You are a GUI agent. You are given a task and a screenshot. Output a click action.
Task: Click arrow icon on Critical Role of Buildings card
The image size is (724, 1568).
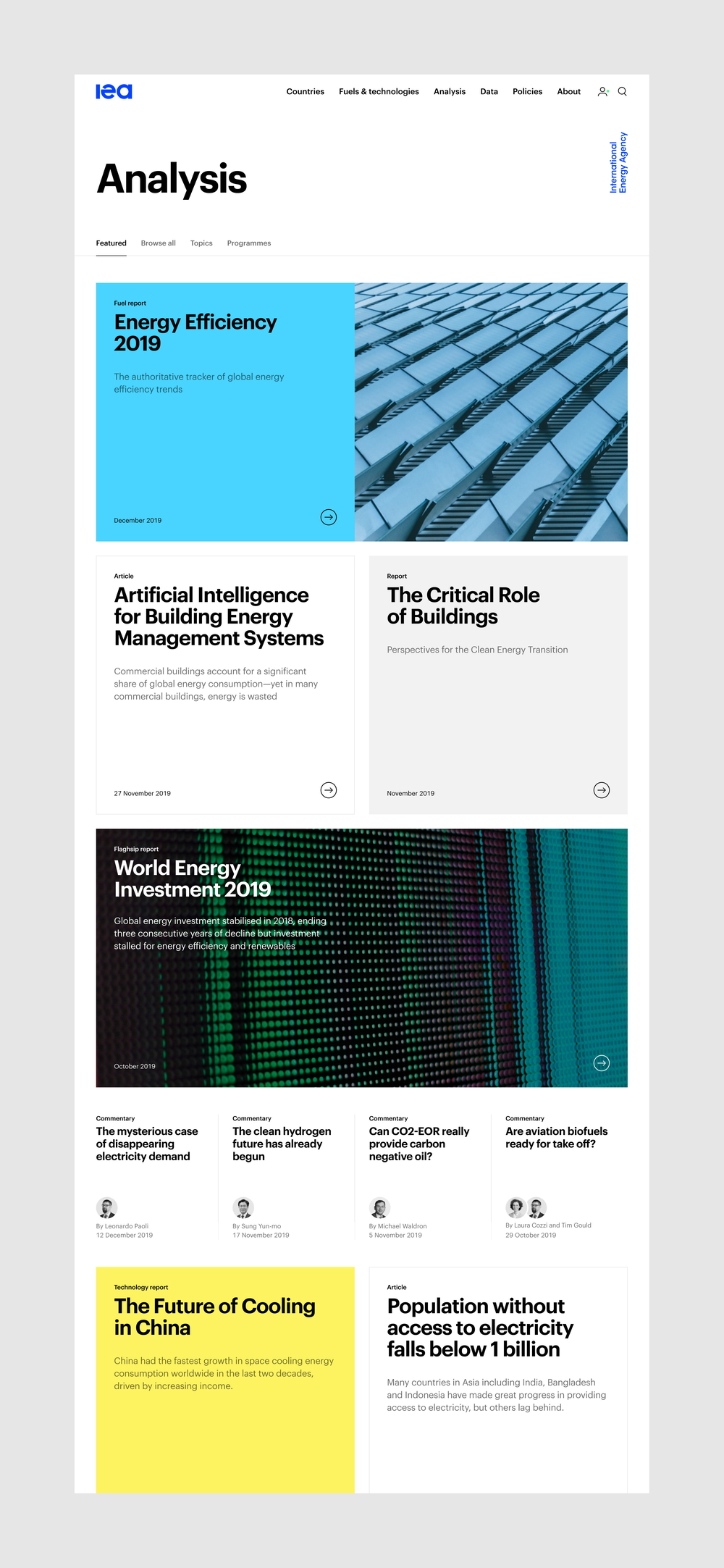pos(602,790)
